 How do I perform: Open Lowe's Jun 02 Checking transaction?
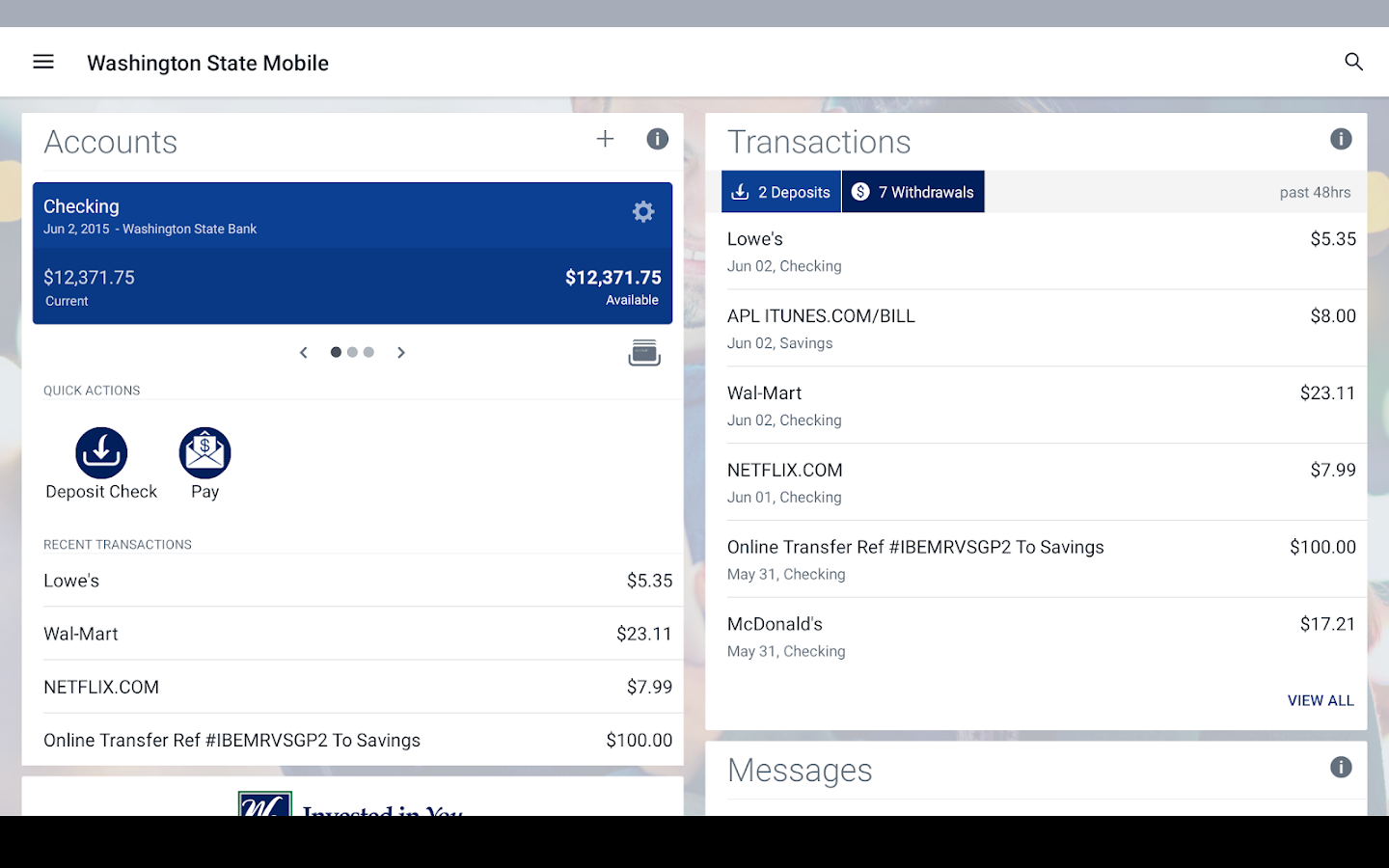pos(1042,252)
